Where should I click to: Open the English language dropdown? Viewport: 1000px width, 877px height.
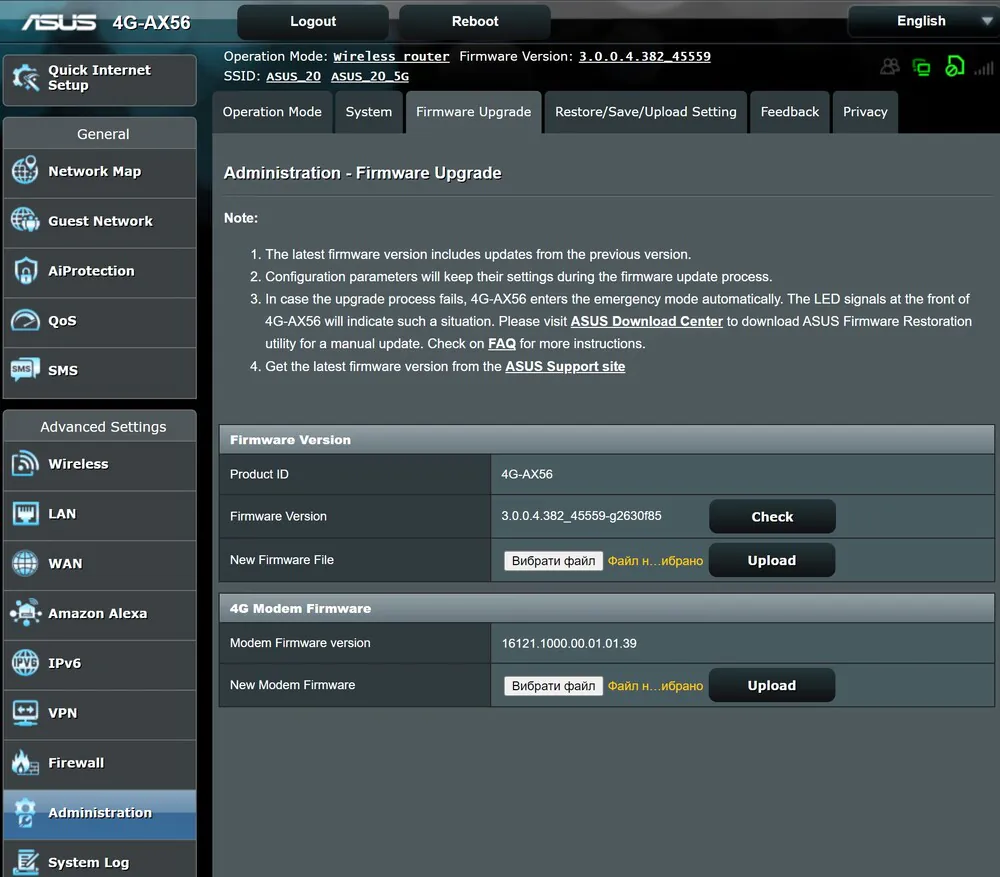923,21
